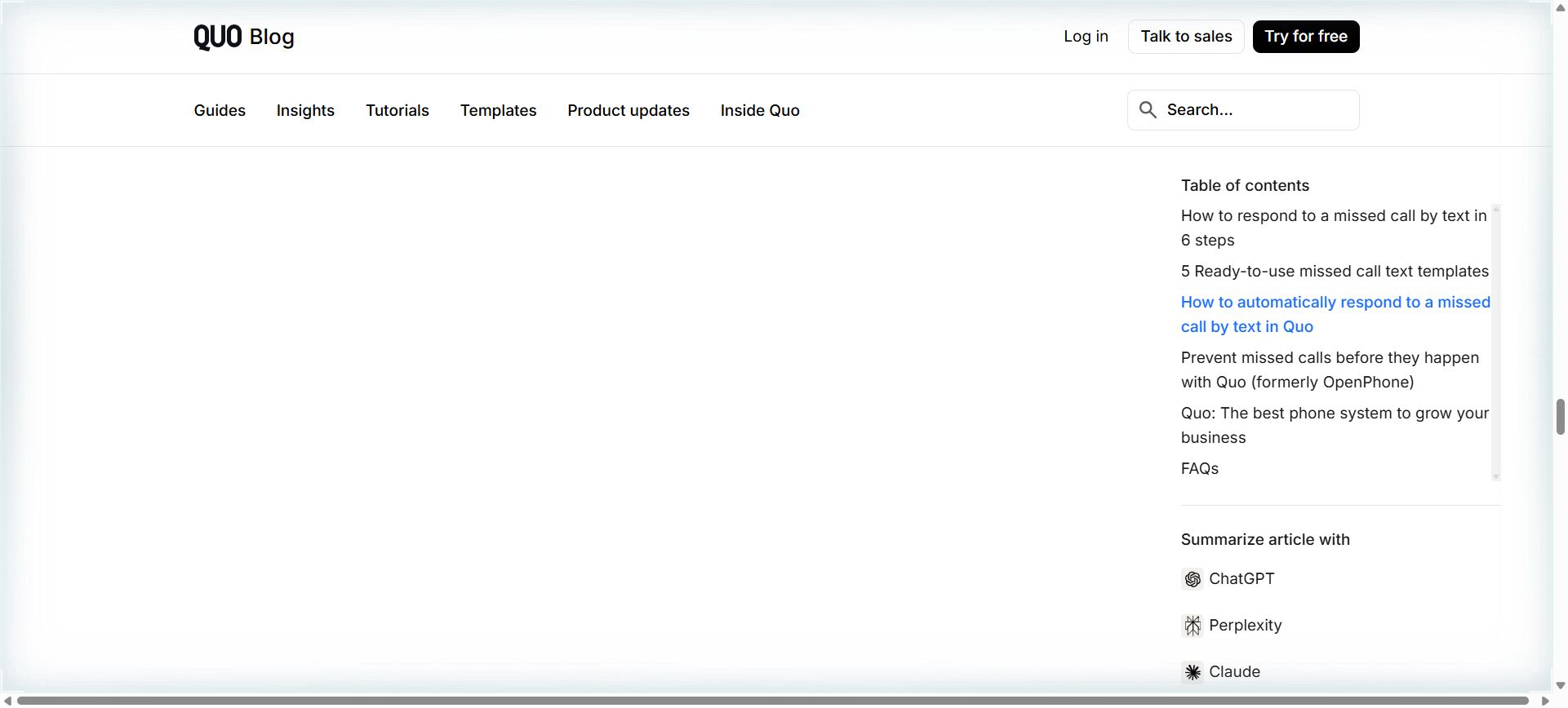This screenshot has height=708, width=1568.
Task: Focus the Search input field
Action: [1243, 110]
